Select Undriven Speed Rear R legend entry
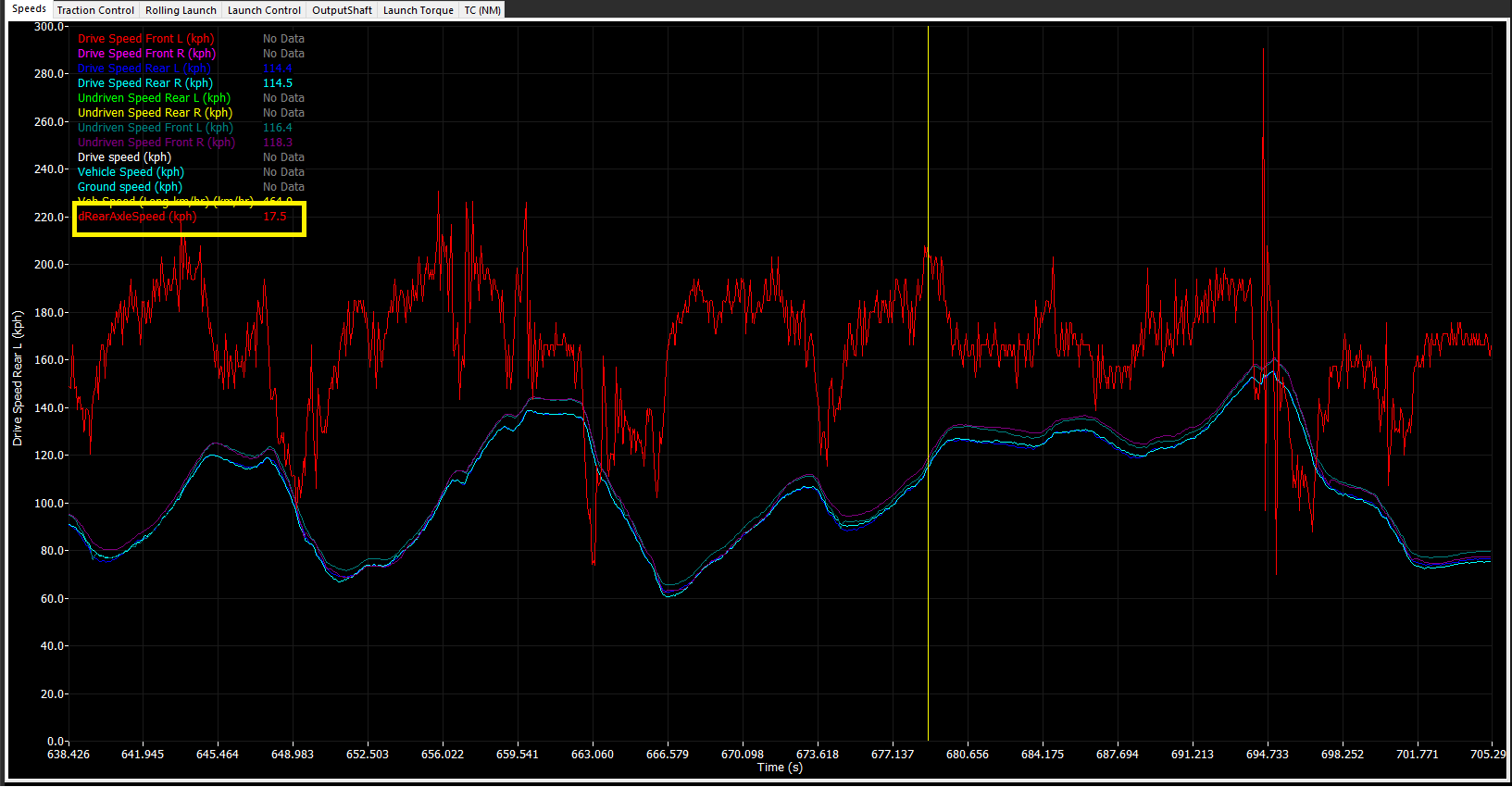 tap(154, 113)
